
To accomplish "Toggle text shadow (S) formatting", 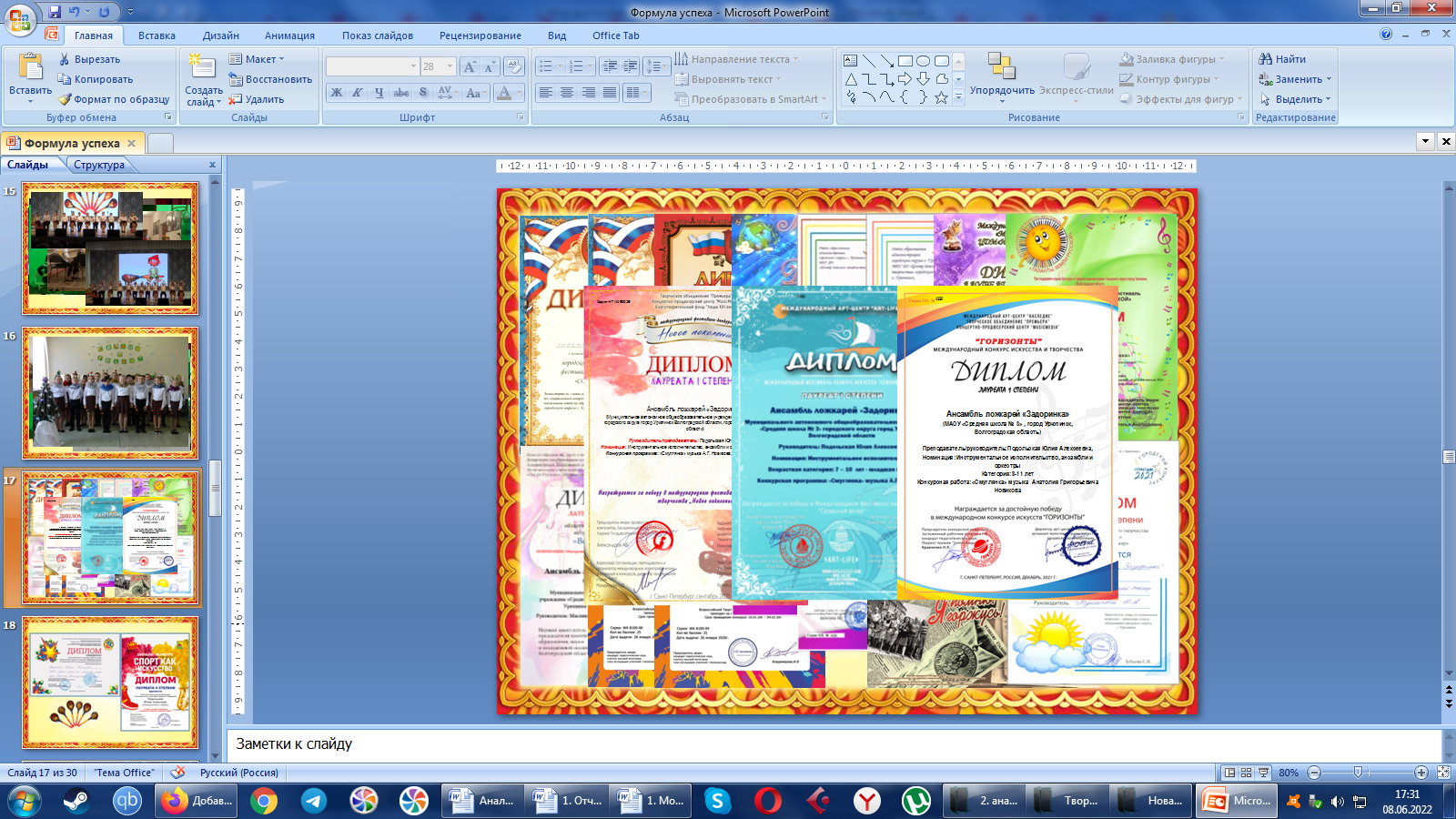I will (x=422, y=93).
